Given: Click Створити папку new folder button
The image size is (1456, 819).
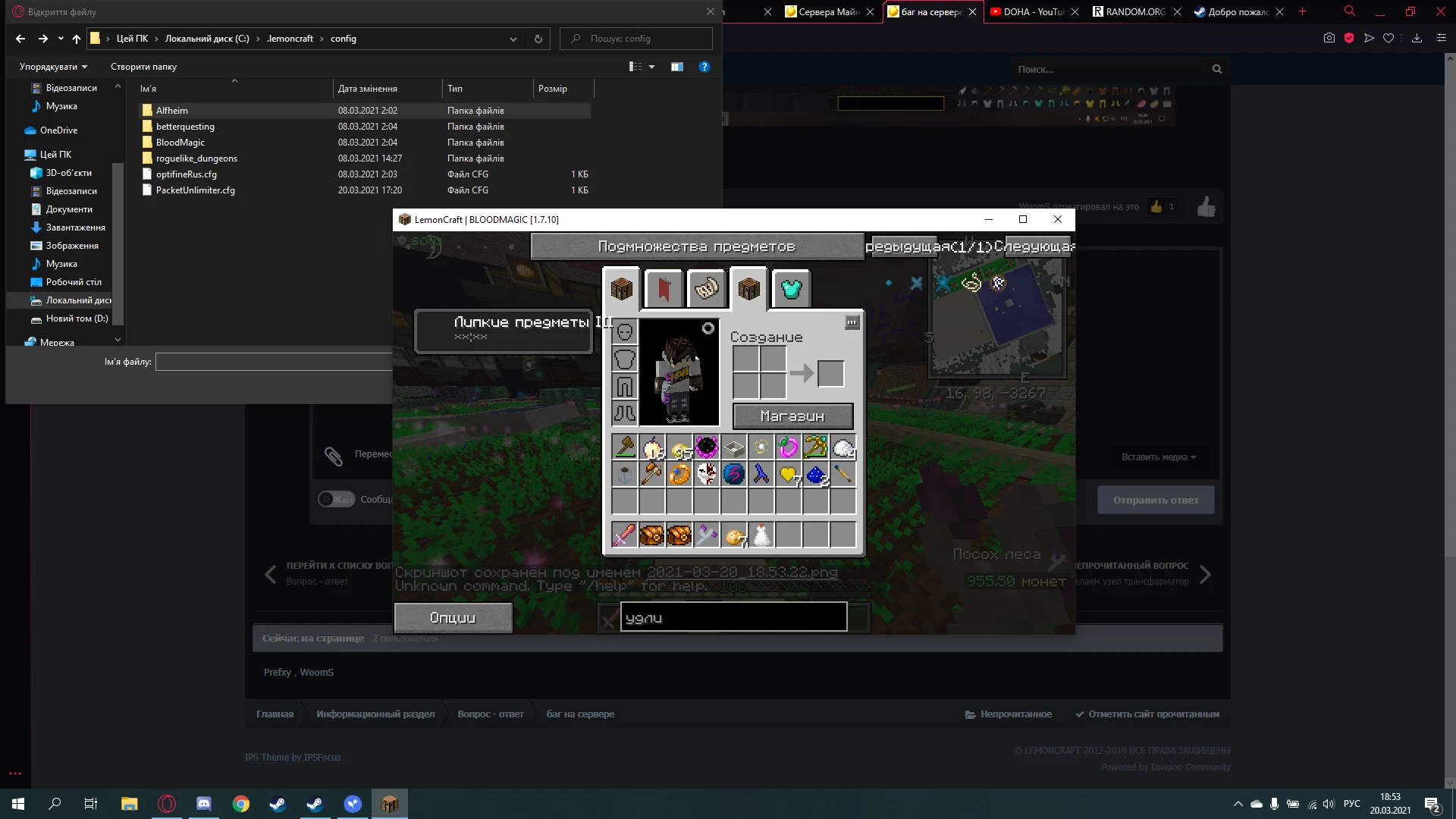Looking at the screenshot, I should (143, 67).
